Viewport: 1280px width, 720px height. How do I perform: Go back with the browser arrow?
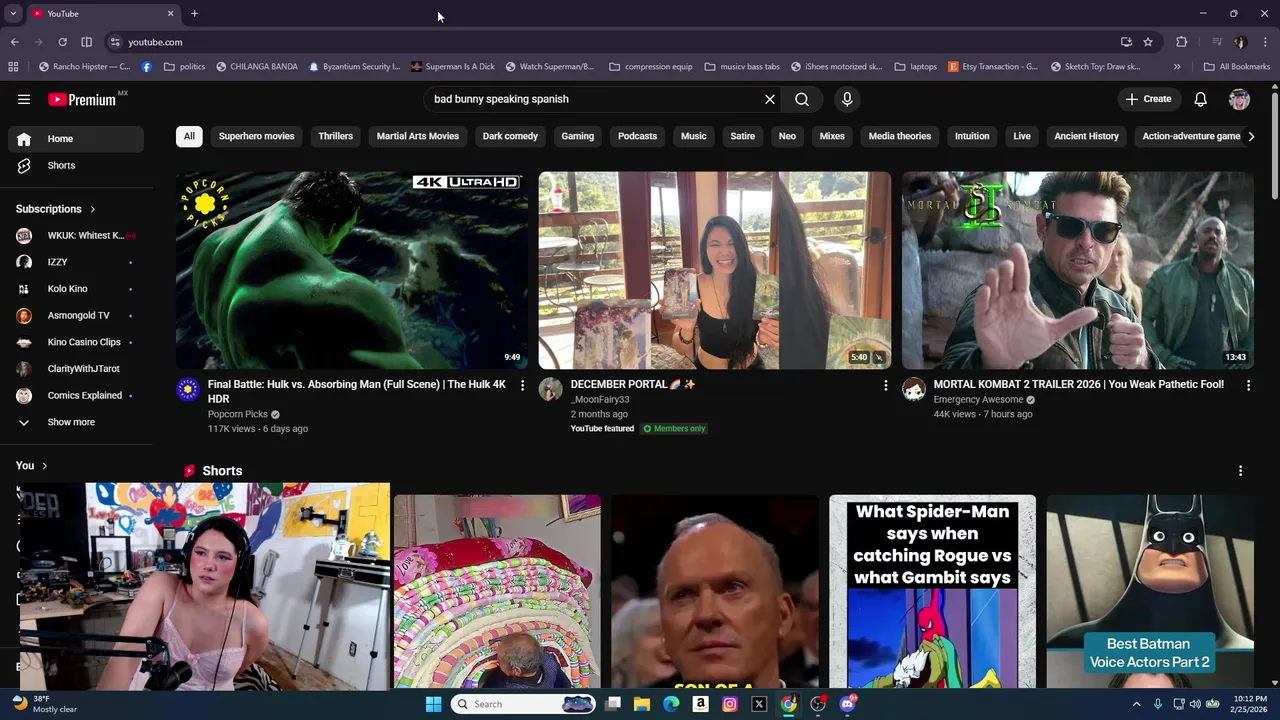click(x=14, y=42)
